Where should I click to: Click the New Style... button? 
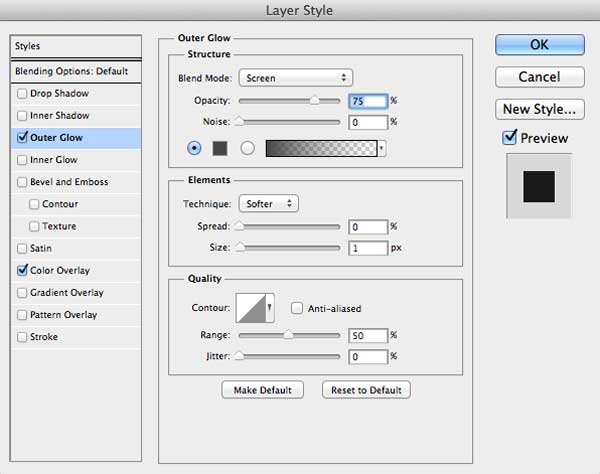pyautogui.click(x=540, y=109)
